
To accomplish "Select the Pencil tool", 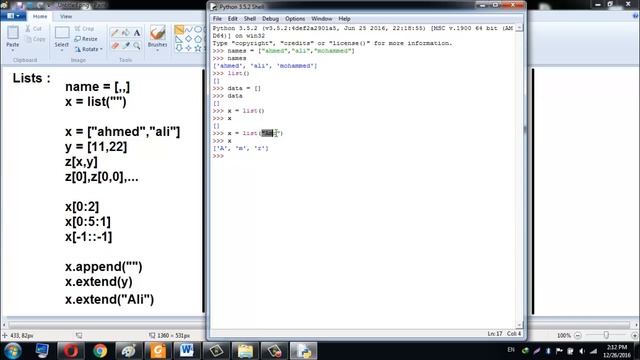I will click(115, 33).
